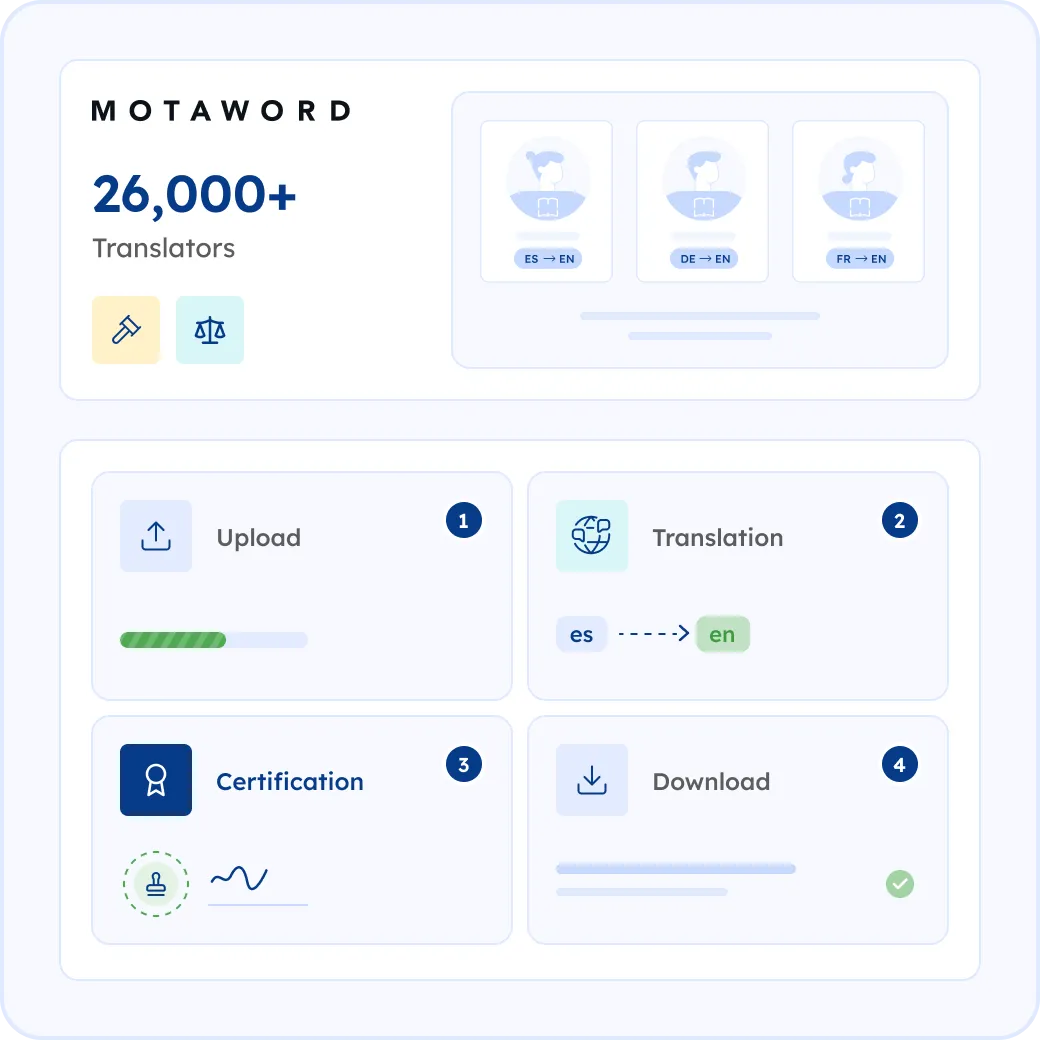Select the certification ribbon badge icon
The image size is (1040, 1040).
pyautogui.click(x=156, y=780)
